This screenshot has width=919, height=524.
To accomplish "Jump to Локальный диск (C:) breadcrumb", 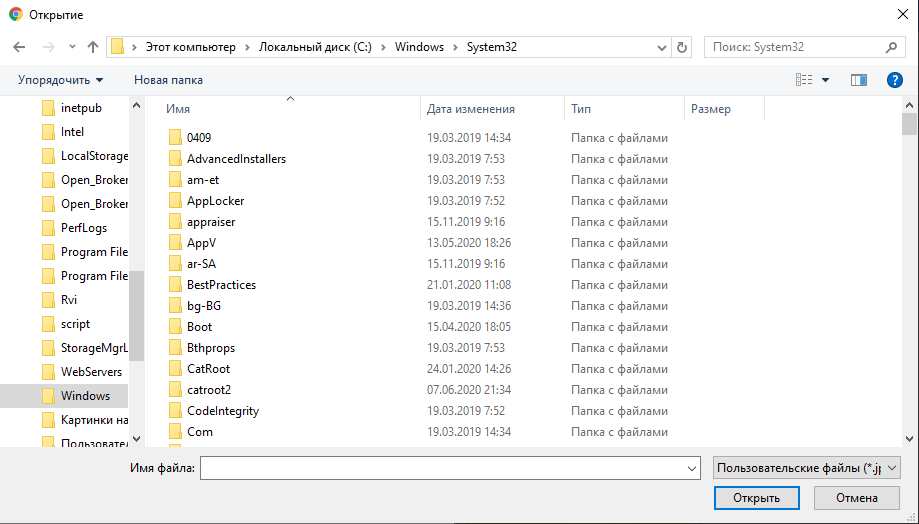I will click(315, 47).
